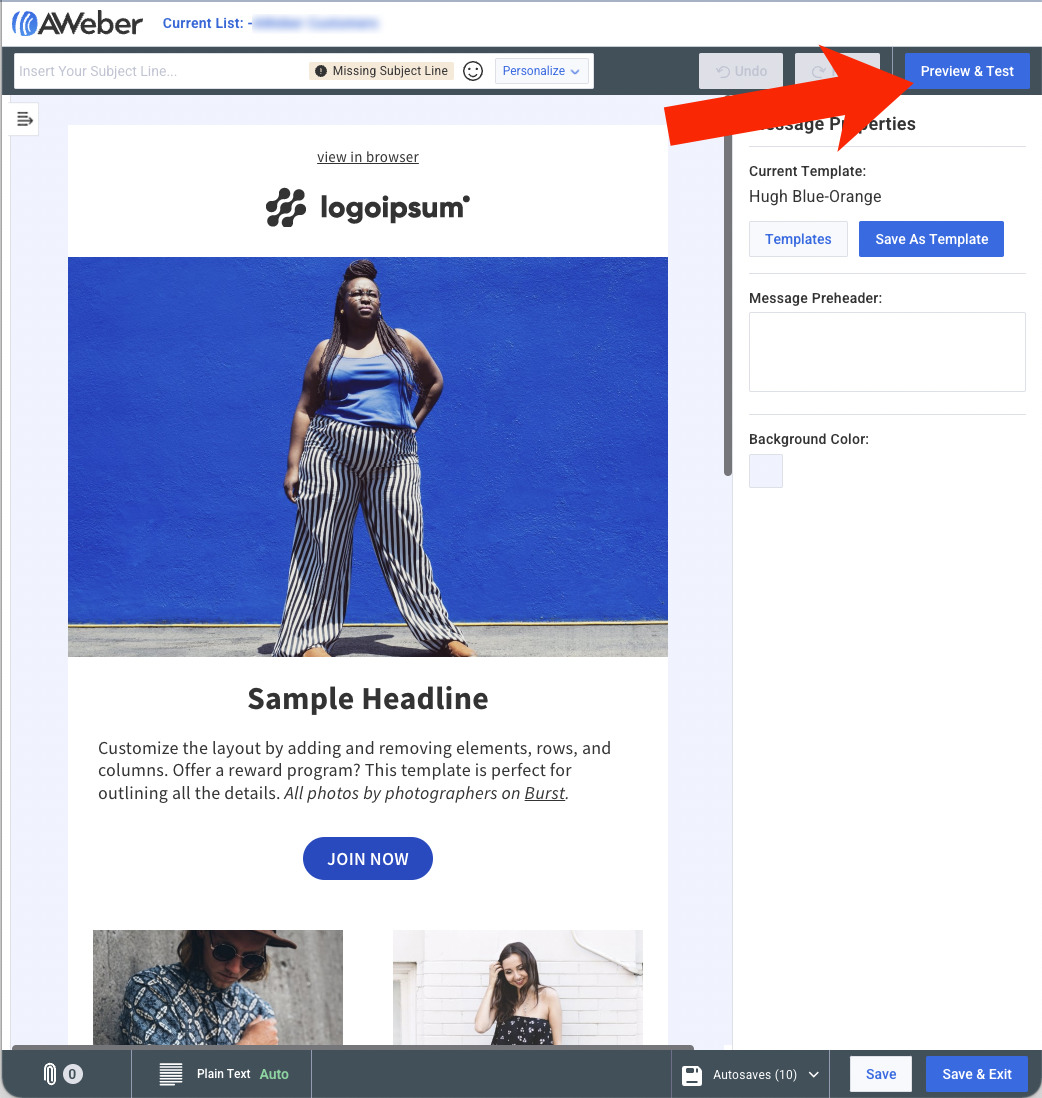Click Save As Template
The height and width of the screenshot is (1098, 1042).
coord(931,239)
